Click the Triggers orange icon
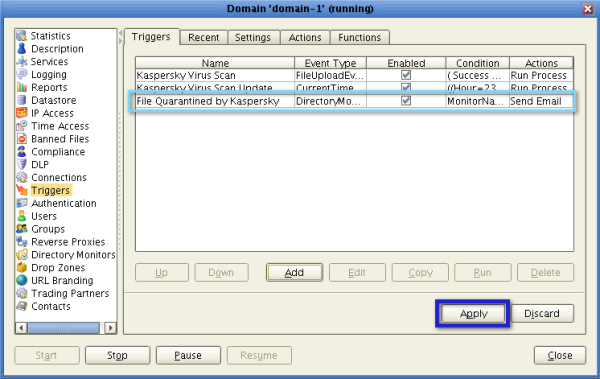600x379 pixels. coord(22,190)
